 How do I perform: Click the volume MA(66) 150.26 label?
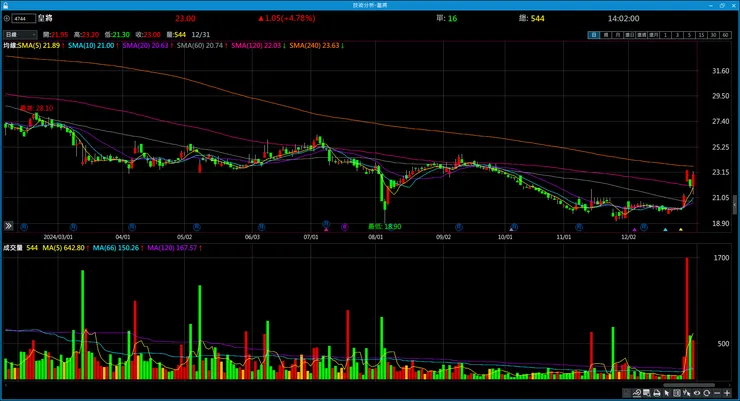(118, 248)
